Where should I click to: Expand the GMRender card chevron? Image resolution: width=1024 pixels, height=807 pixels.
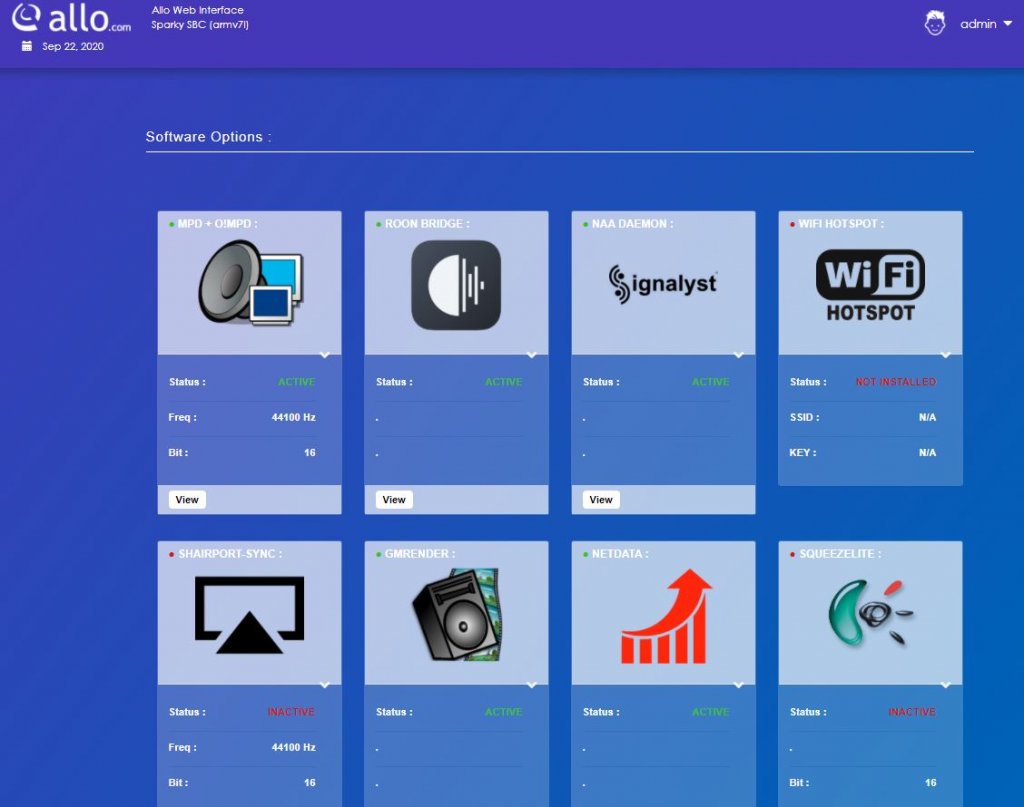[x=532, y=685]
